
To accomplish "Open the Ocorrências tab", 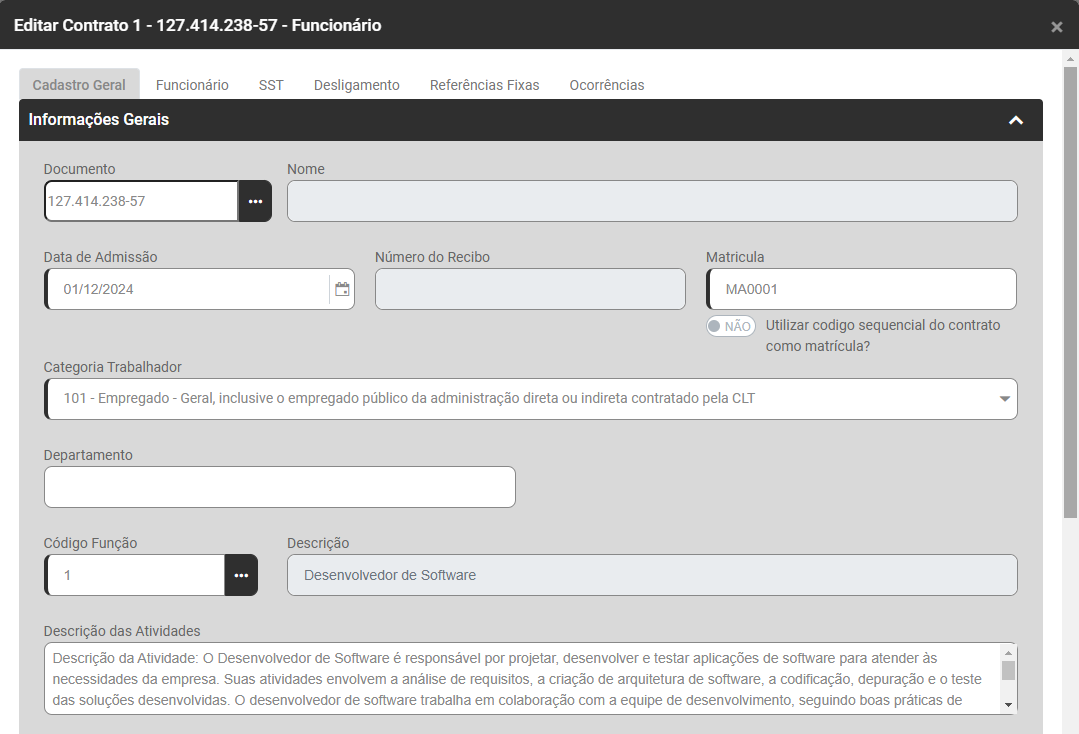I will (606, 85).
